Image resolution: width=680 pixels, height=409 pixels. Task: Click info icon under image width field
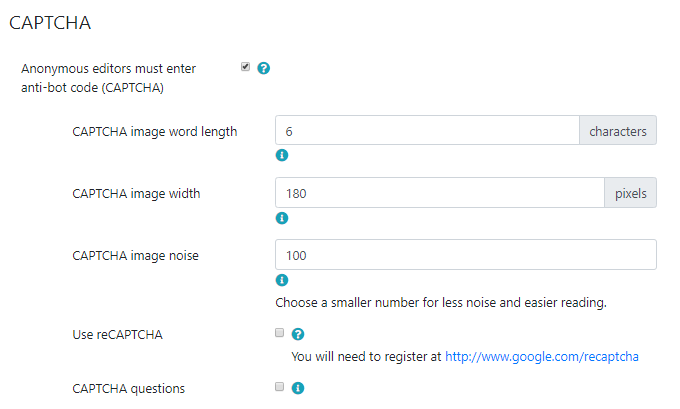(x=282, y=218)
